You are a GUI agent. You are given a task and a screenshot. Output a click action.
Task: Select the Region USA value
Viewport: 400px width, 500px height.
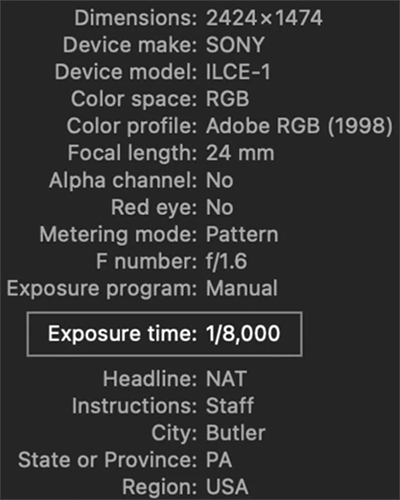click(227, 487)
